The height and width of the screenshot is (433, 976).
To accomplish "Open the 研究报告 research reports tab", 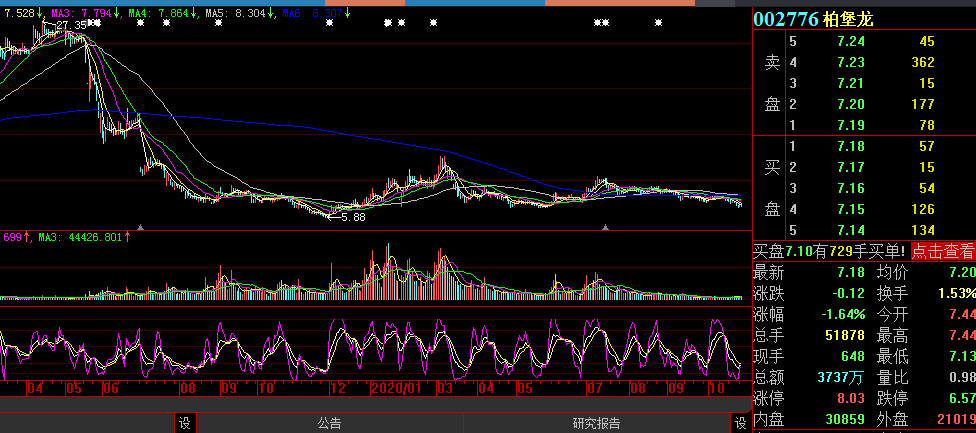I will (595, 423).
